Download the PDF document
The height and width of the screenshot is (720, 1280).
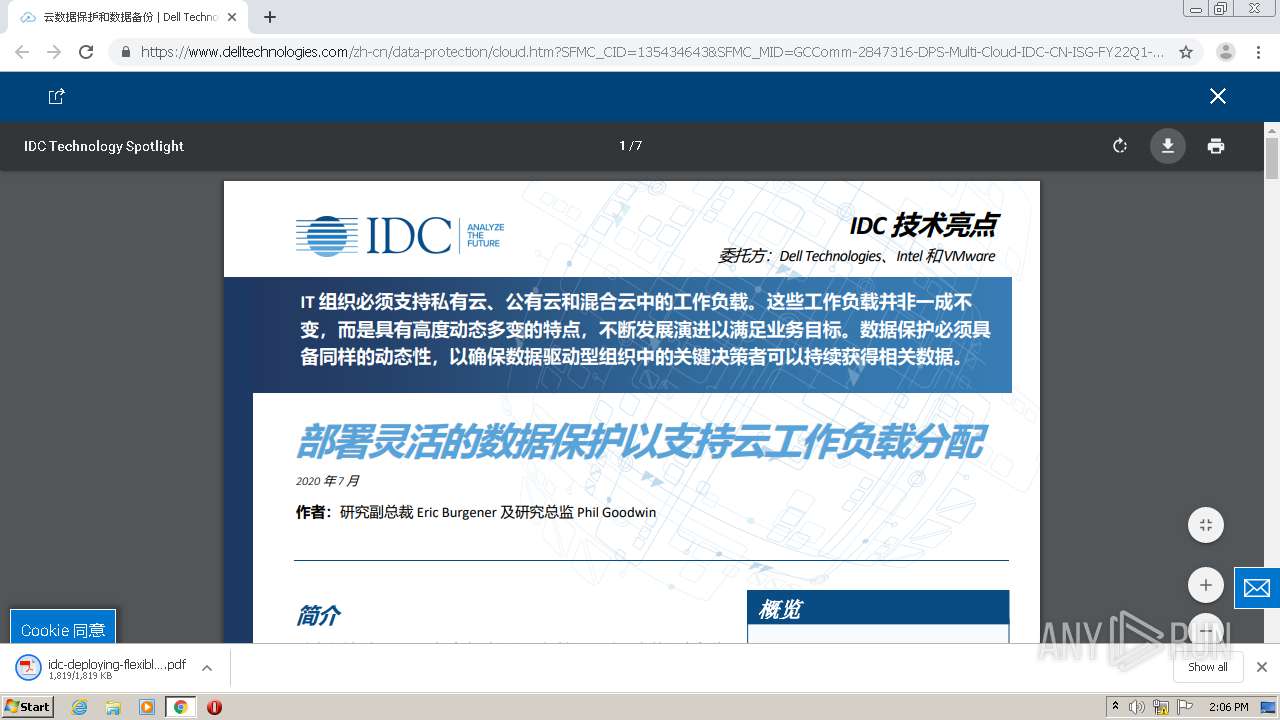point(1167,146)
